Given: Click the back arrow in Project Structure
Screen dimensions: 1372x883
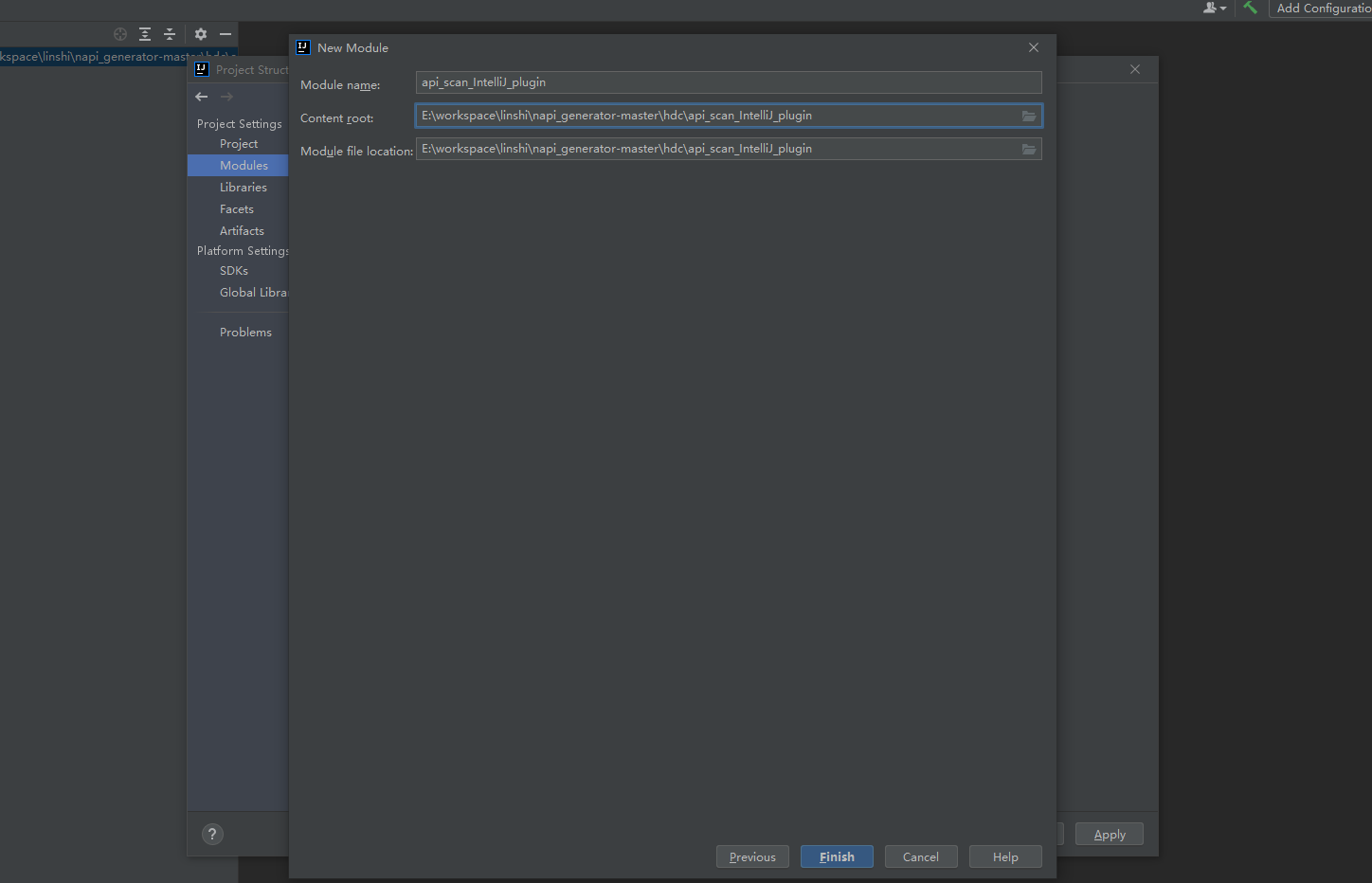Looking at the screenshot, I should 202,97.
